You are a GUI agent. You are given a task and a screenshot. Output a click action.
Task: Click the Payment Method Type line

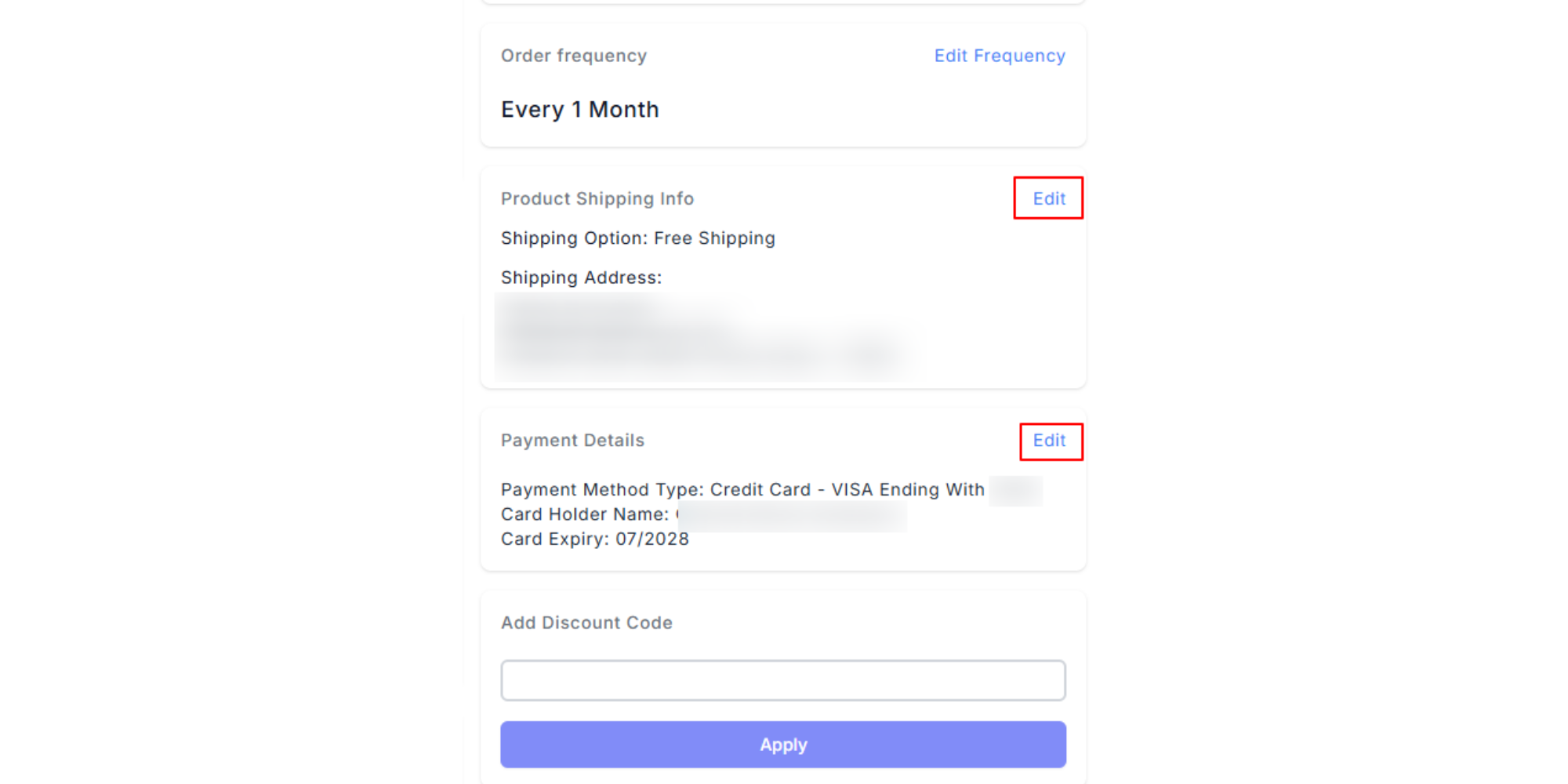tap(742, 490)
